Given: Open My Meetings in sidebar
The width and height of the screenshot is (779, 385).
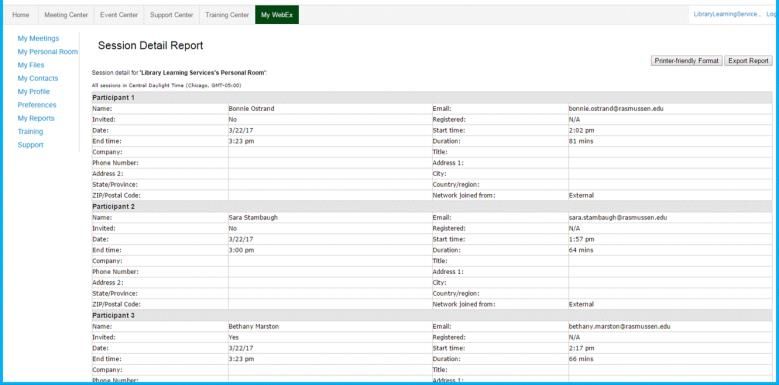Looking at the screenshot, I should point(38,38).
